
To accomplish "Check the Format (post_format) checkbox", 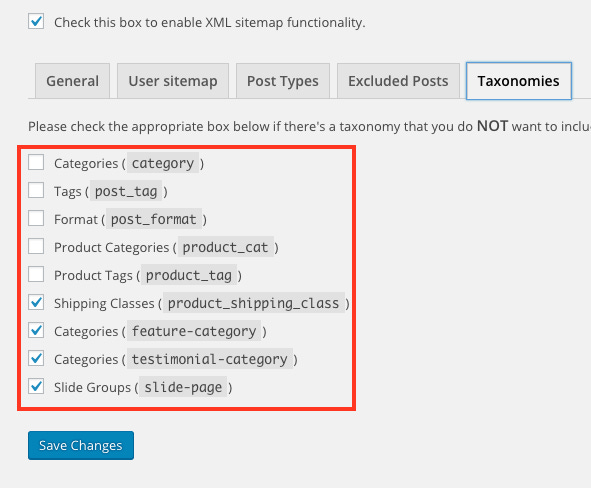I will click(36, 218).
